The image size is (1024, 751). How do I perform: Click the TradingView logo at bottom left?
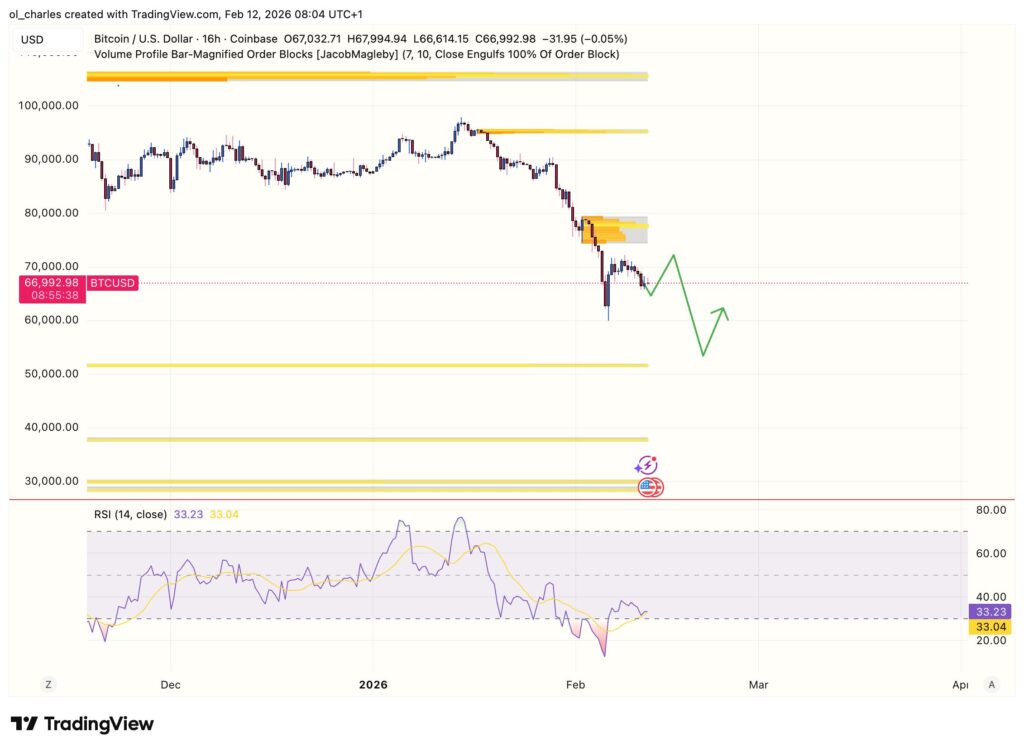tap(82, 723)
